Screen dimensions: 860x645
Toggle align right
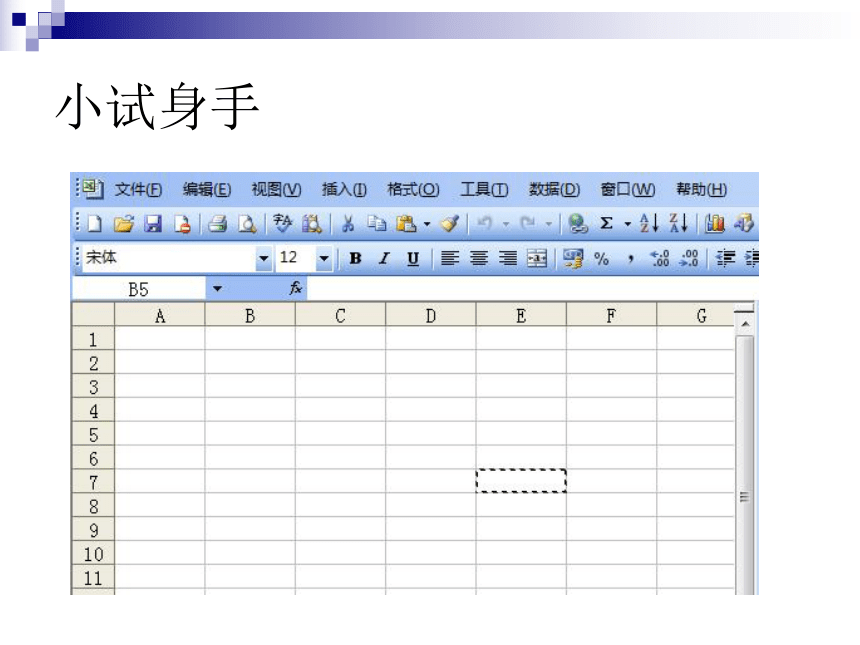tap(508, 258)
